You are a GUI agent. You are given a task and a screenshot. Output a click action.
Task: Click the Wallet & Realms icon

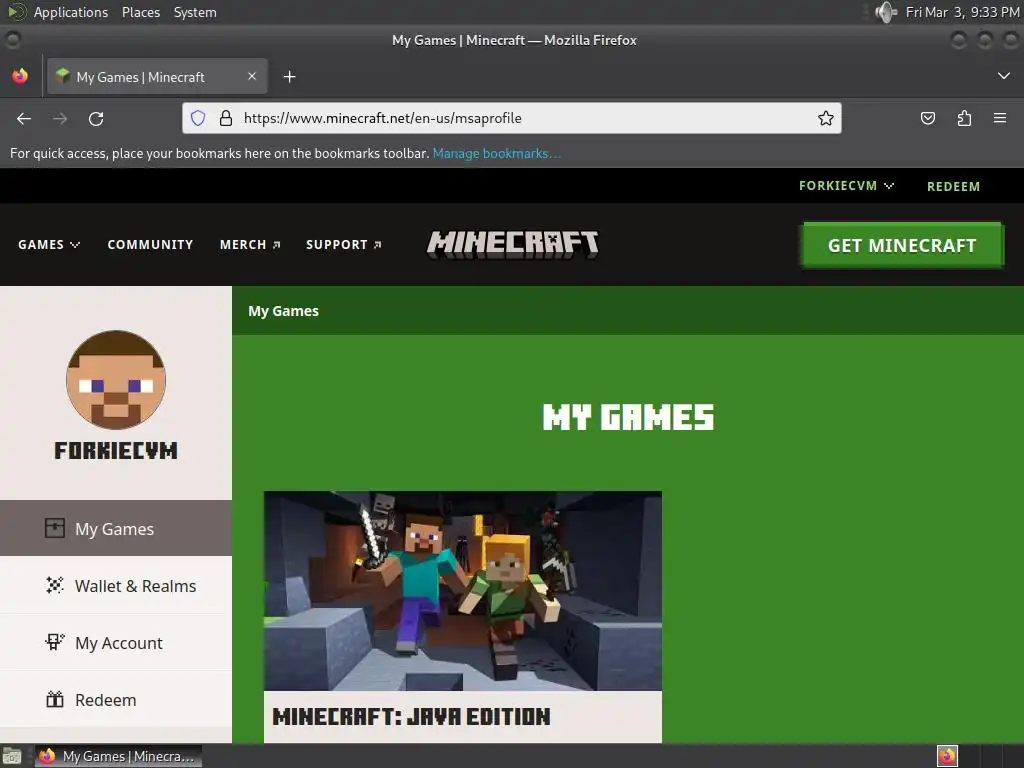coord(55,585)
